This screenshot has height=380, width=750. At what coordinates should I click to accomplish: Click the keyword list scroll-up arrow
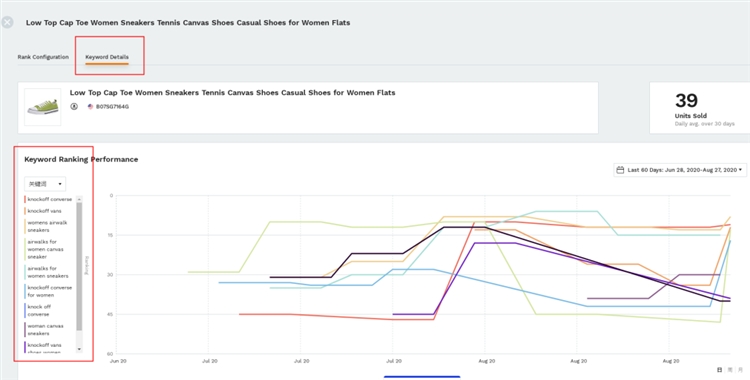[79, 199]
